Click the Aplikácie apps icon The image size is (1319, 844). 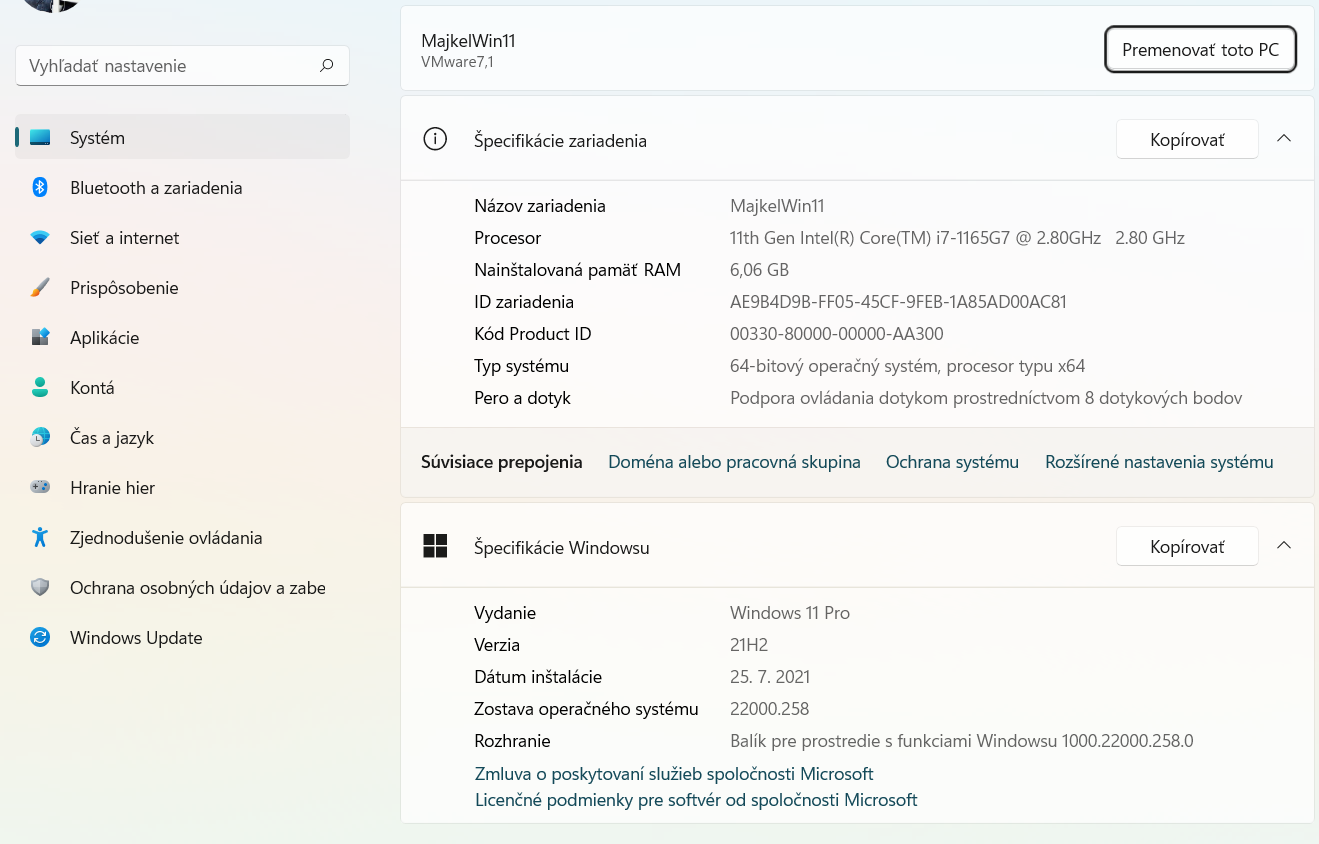pos(40,338)
